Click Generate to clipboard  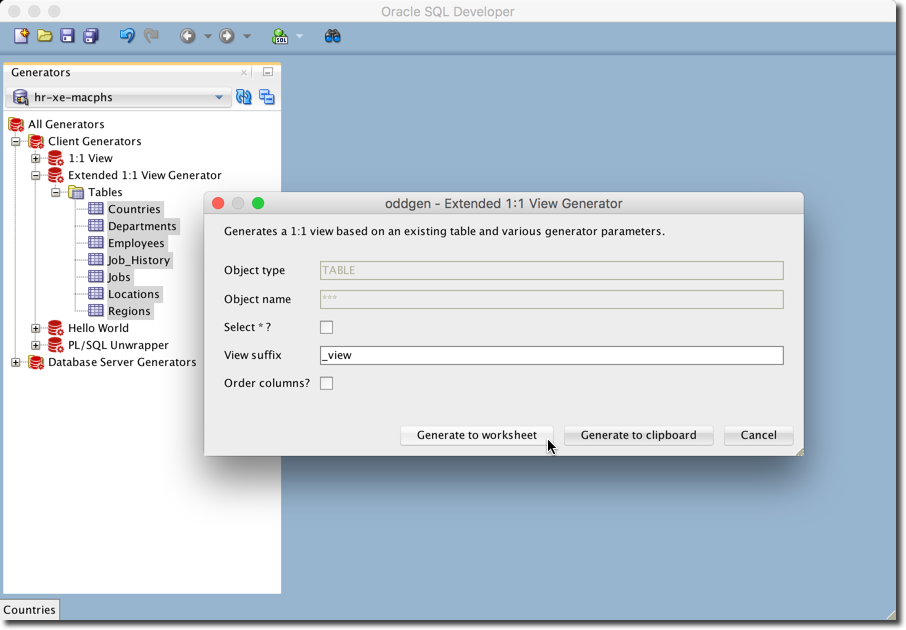pyautogui.click(x=638, y=435)
